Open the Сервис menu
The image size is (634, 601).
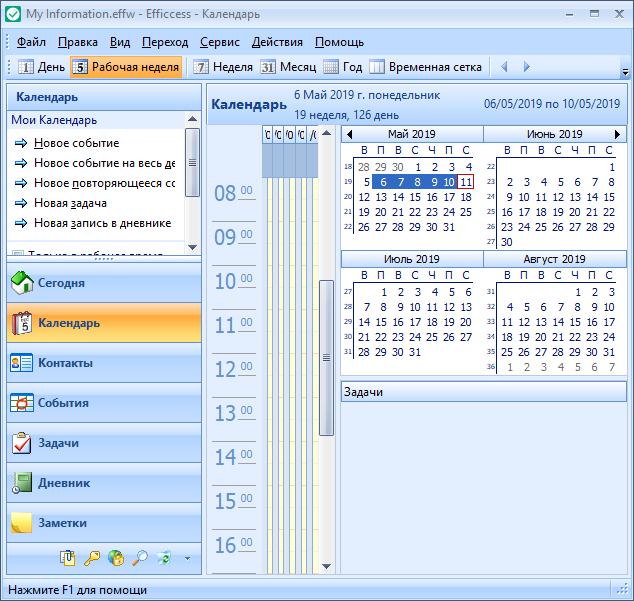(219, 42)
